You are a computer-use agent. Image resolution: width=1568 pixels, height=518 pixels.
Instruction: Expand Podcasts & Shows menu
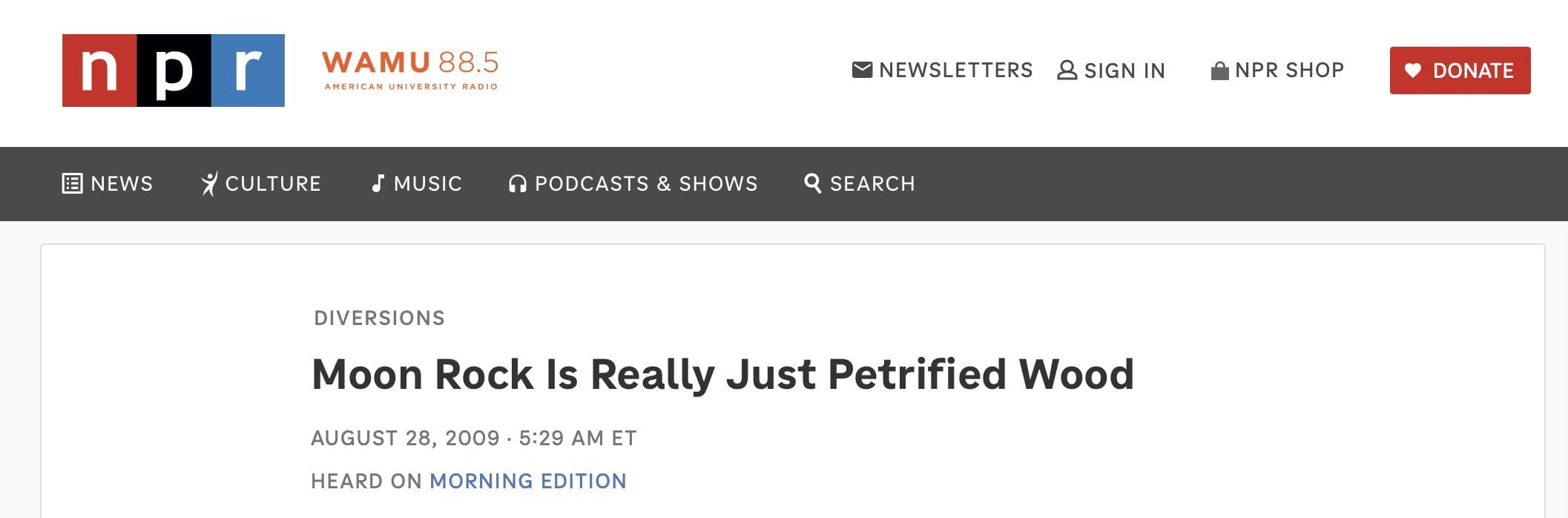646,183
